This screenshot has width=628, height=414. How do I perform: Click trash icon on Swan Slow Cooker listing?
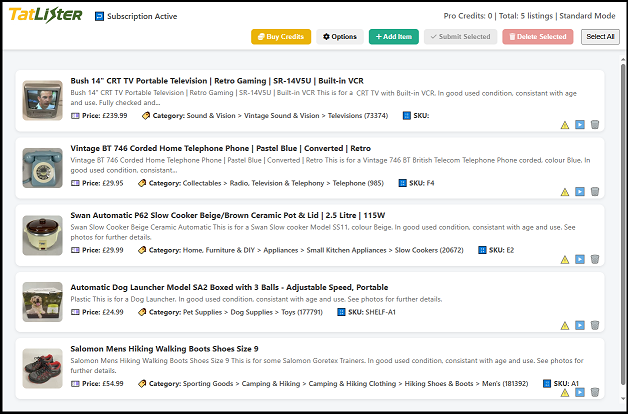pos(595,259)
